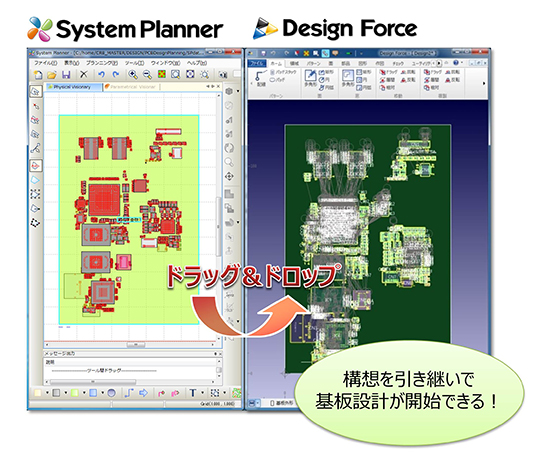Select the 部品 ribbon tab
This screenshot has width=540, height=460.
[x=345, y=63]
